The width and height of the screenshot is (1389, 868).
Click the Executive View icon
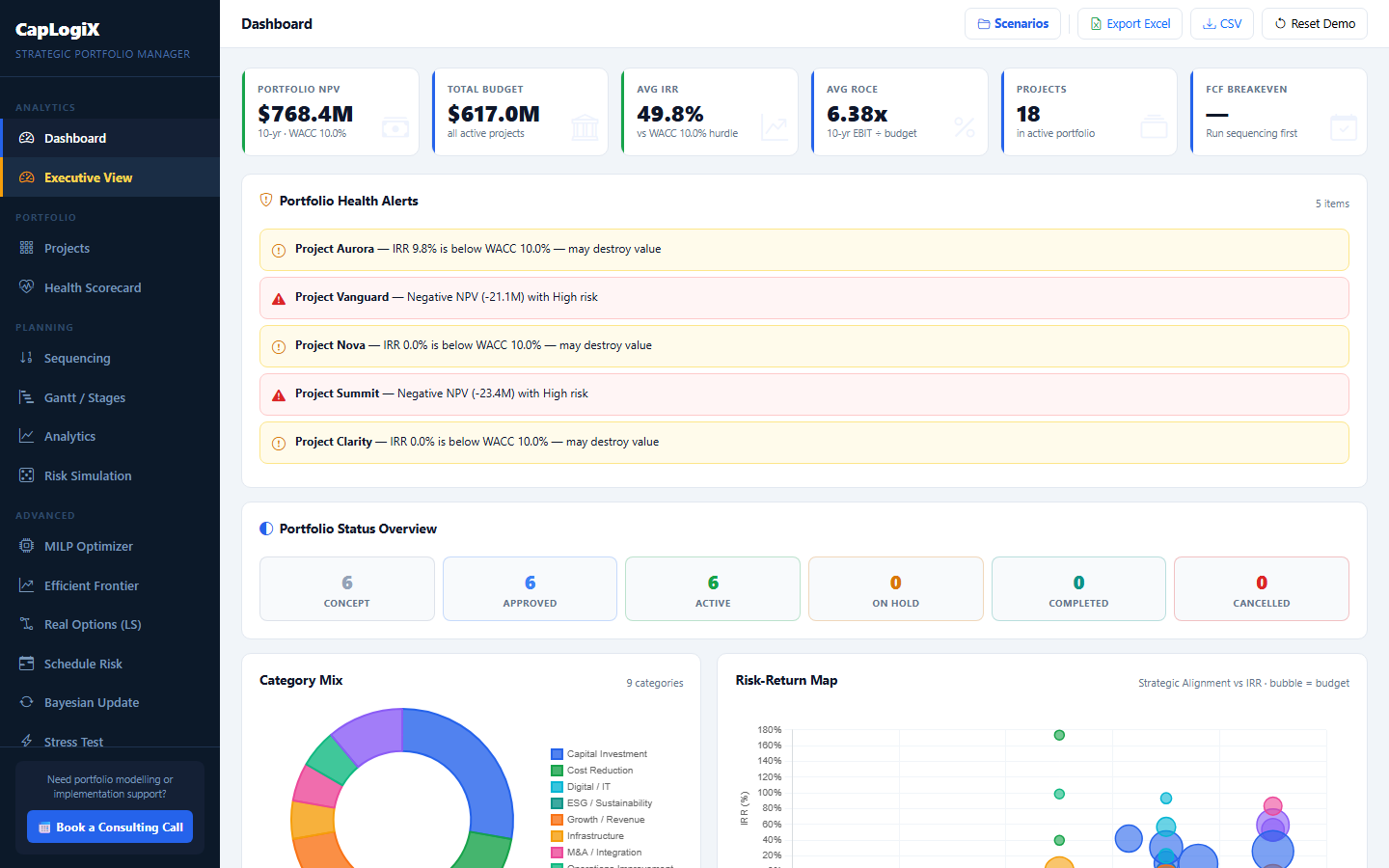tap(27, 177)
